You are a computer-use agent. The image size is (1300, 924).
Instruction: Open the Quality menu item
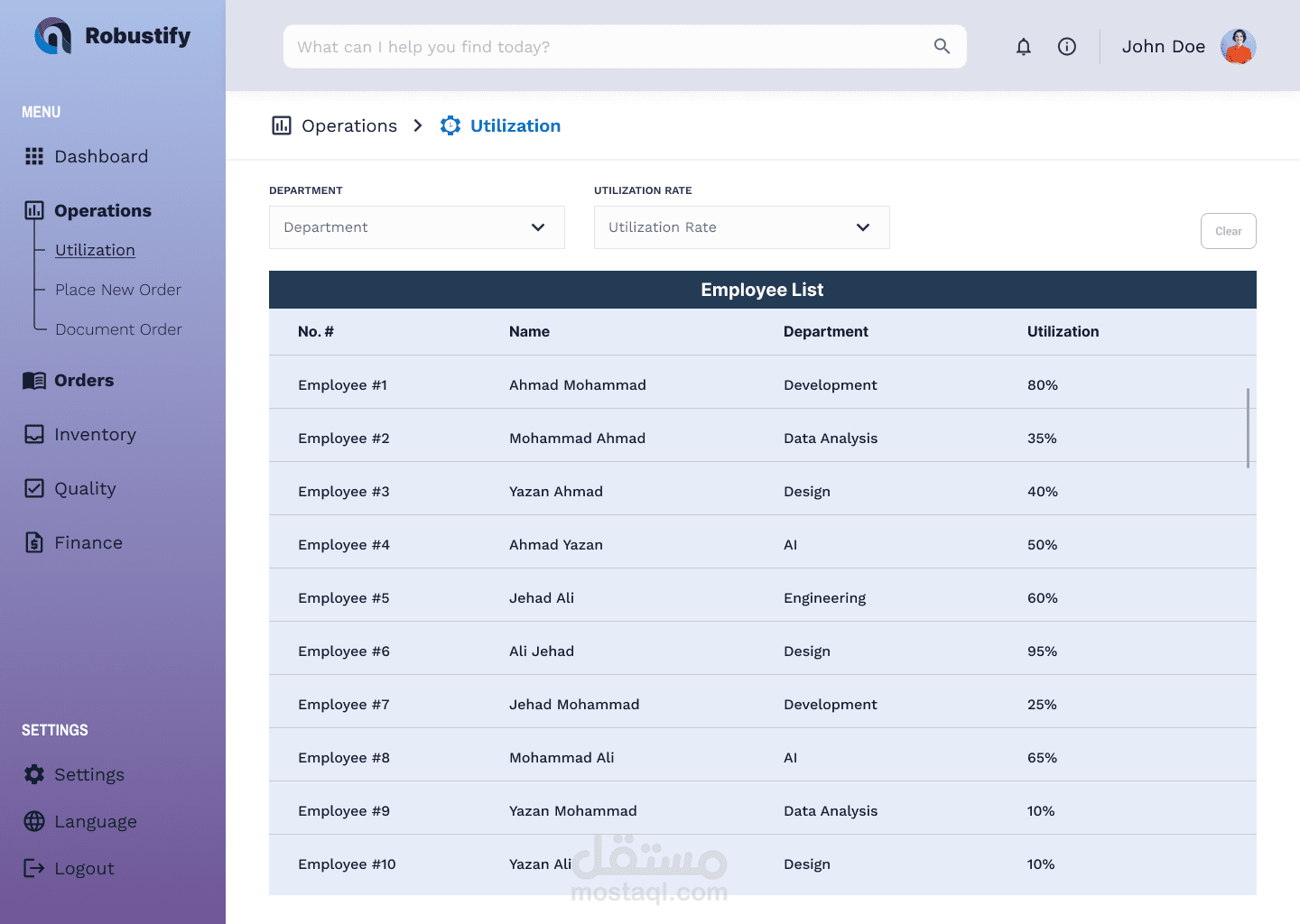click(x=85, y=488)
